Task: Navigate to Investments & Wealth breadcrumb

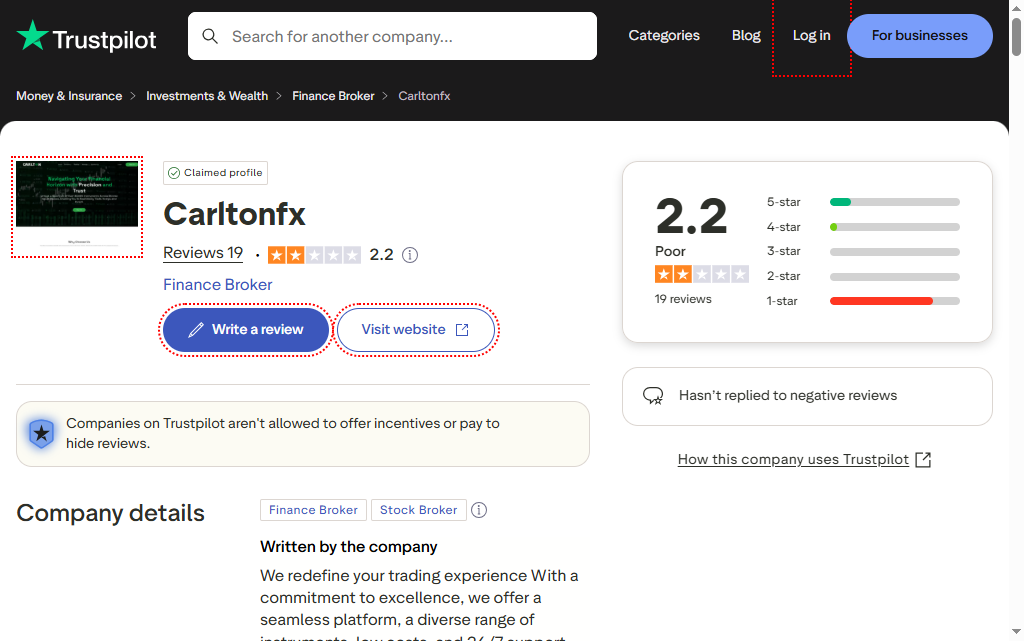Action: point(207,96)
